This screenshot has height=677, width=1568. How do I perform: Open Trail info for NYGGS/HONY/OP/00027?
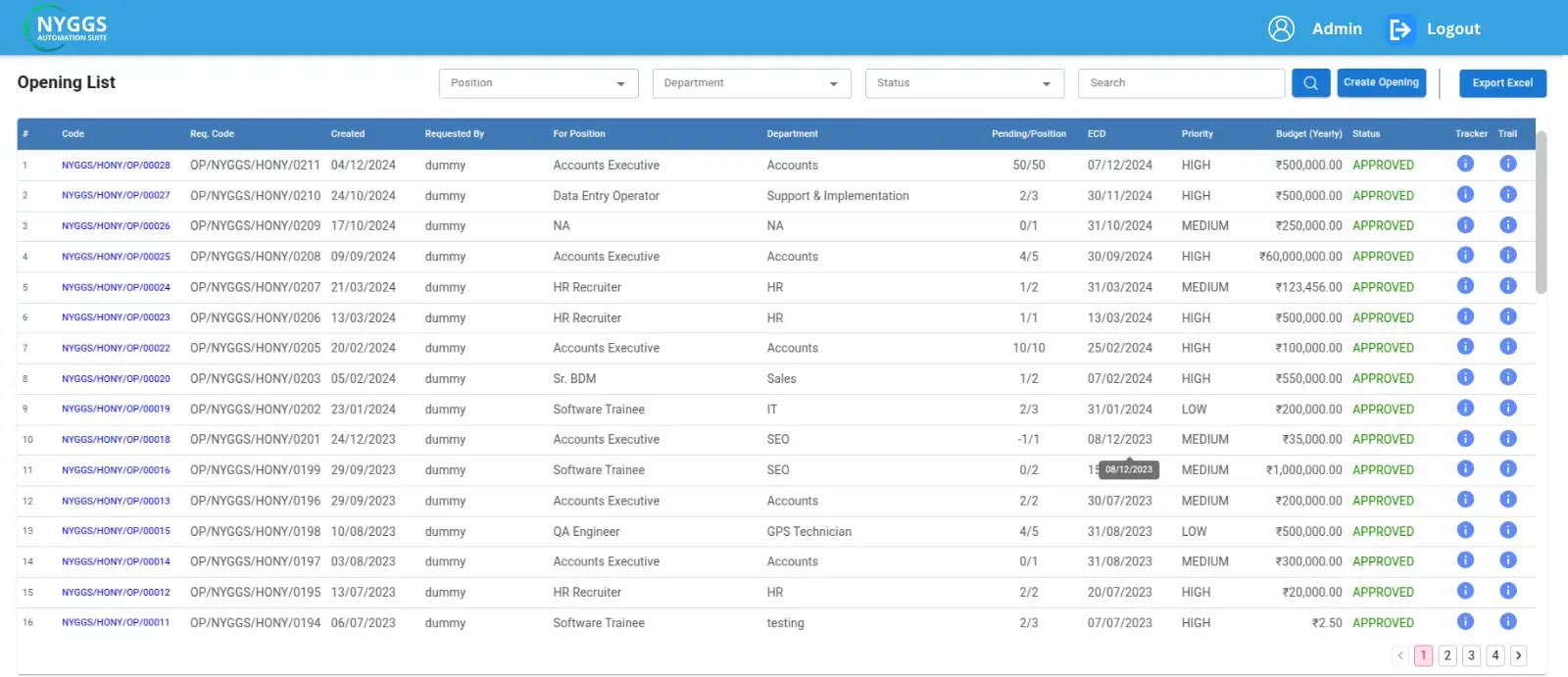[1507, 194]
